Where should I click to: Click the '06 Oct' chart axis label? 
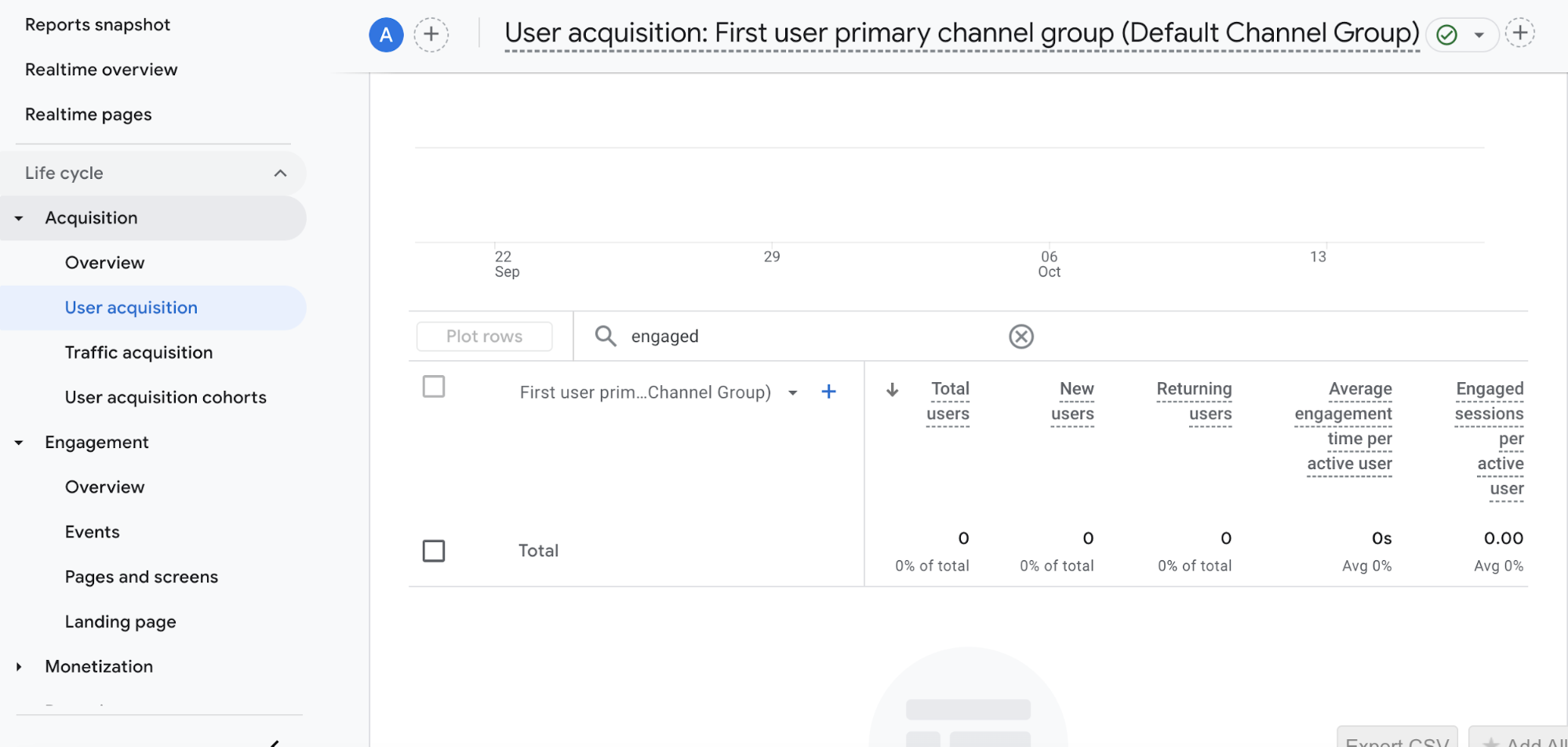coord(1049,264)
